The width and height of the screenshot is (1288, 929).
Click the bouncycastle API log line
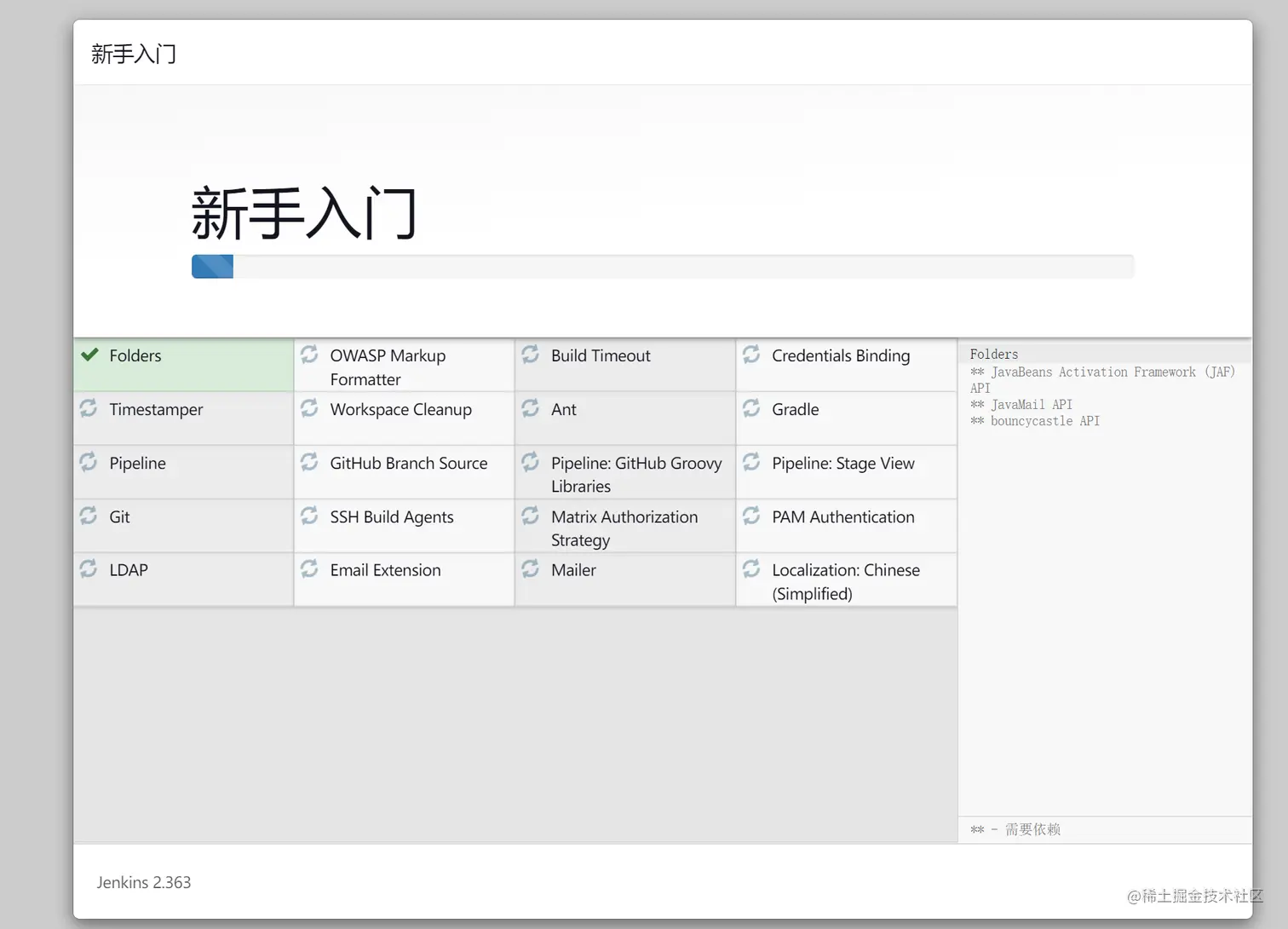tap(1035, 421)
